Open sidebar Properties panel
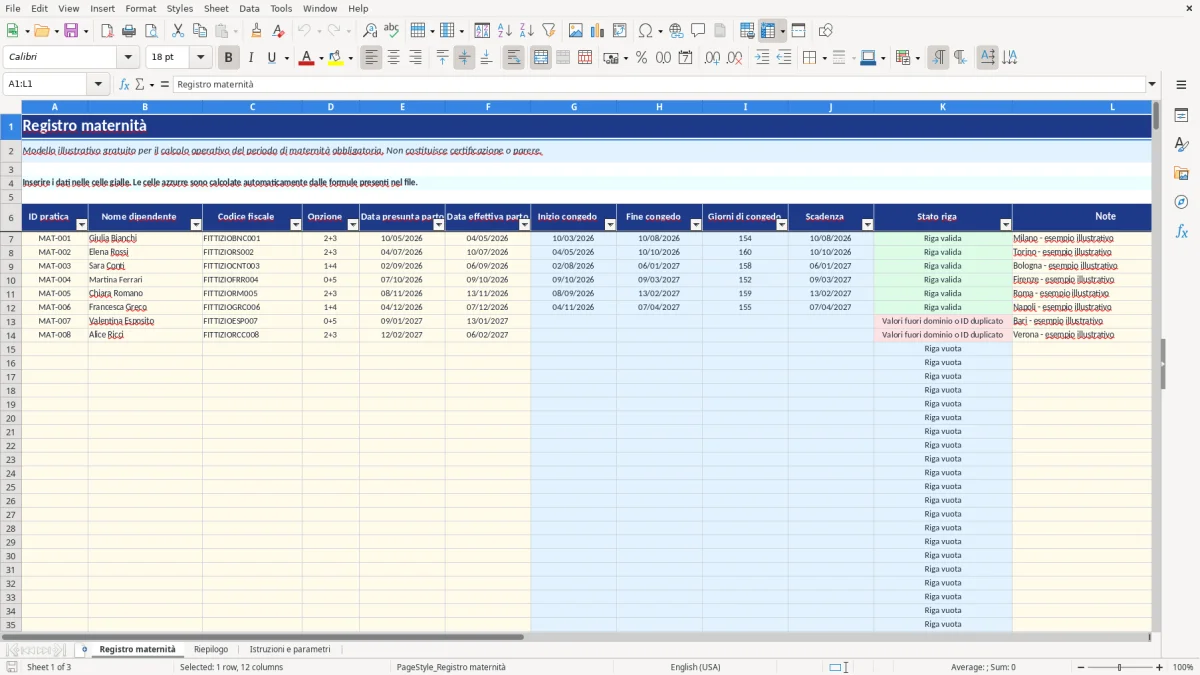 point(1181,116)
